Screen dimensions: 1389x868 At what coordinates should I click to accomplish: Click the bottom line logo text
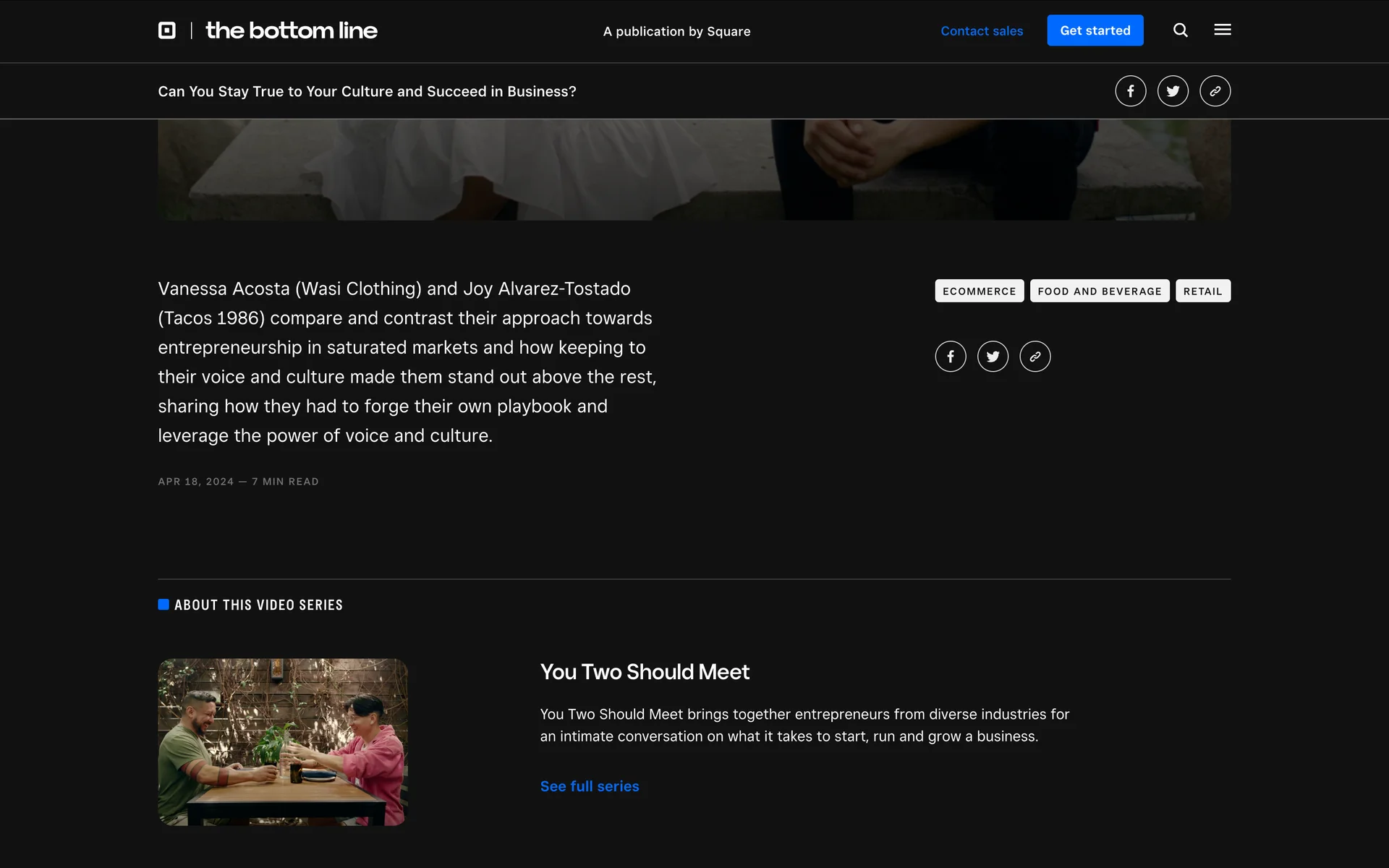tap(292, 30)
